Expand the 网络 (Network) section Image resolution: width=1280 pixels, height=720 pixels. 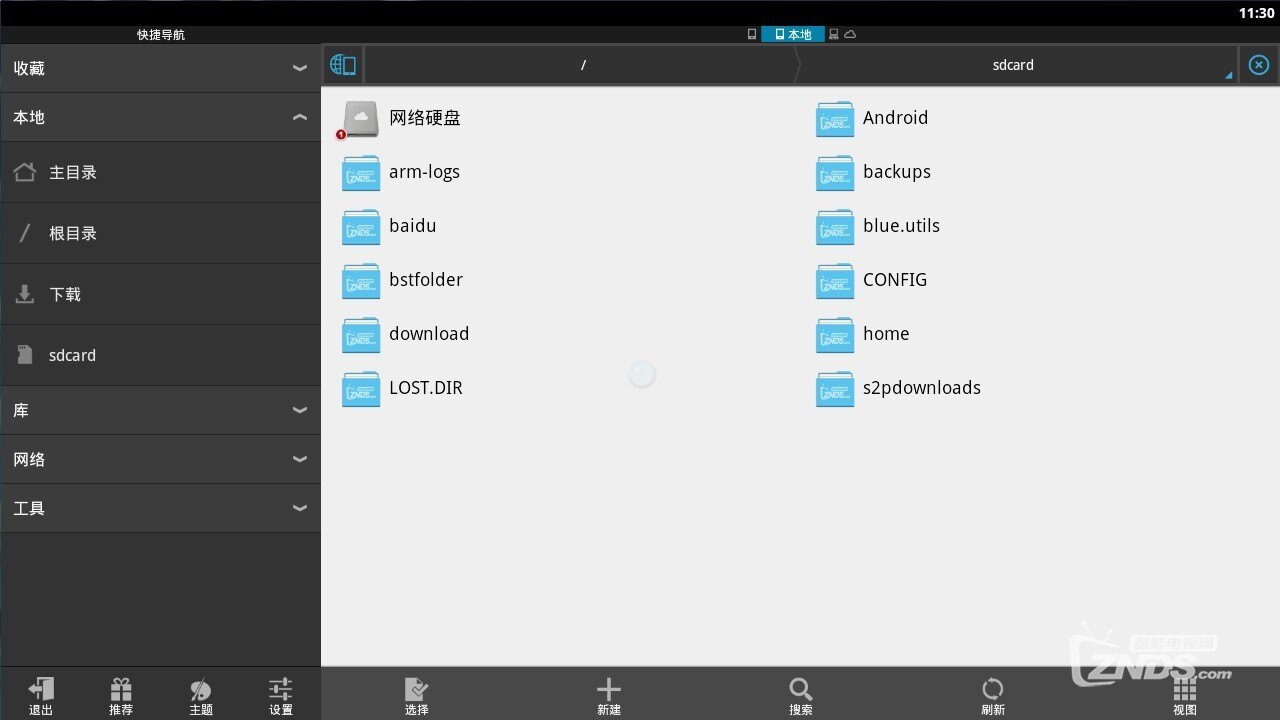point(299,459)
